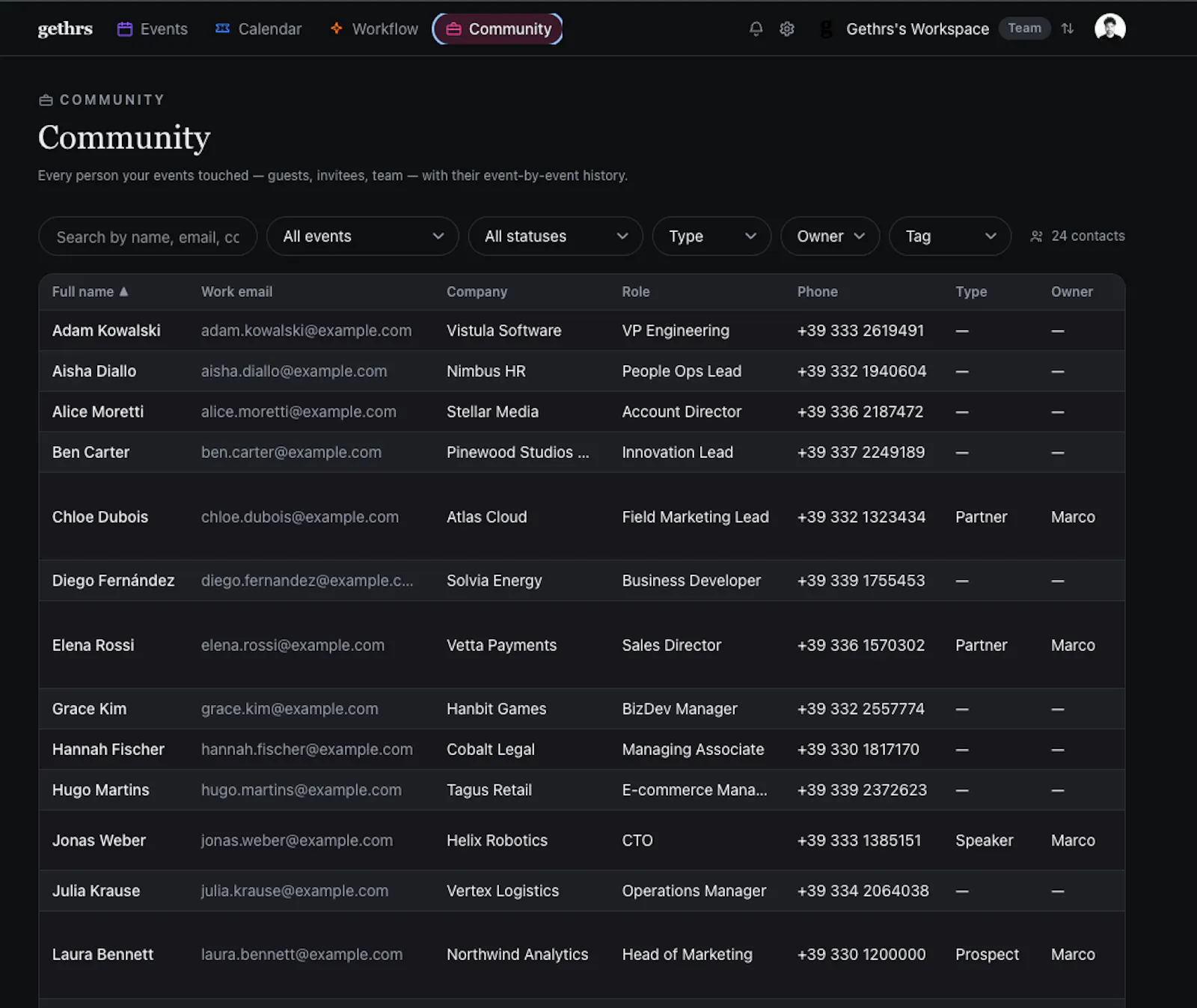Click phone +39 336 1570302
The height and width of the screenshot is (1008, 1197).
point(860,645)
